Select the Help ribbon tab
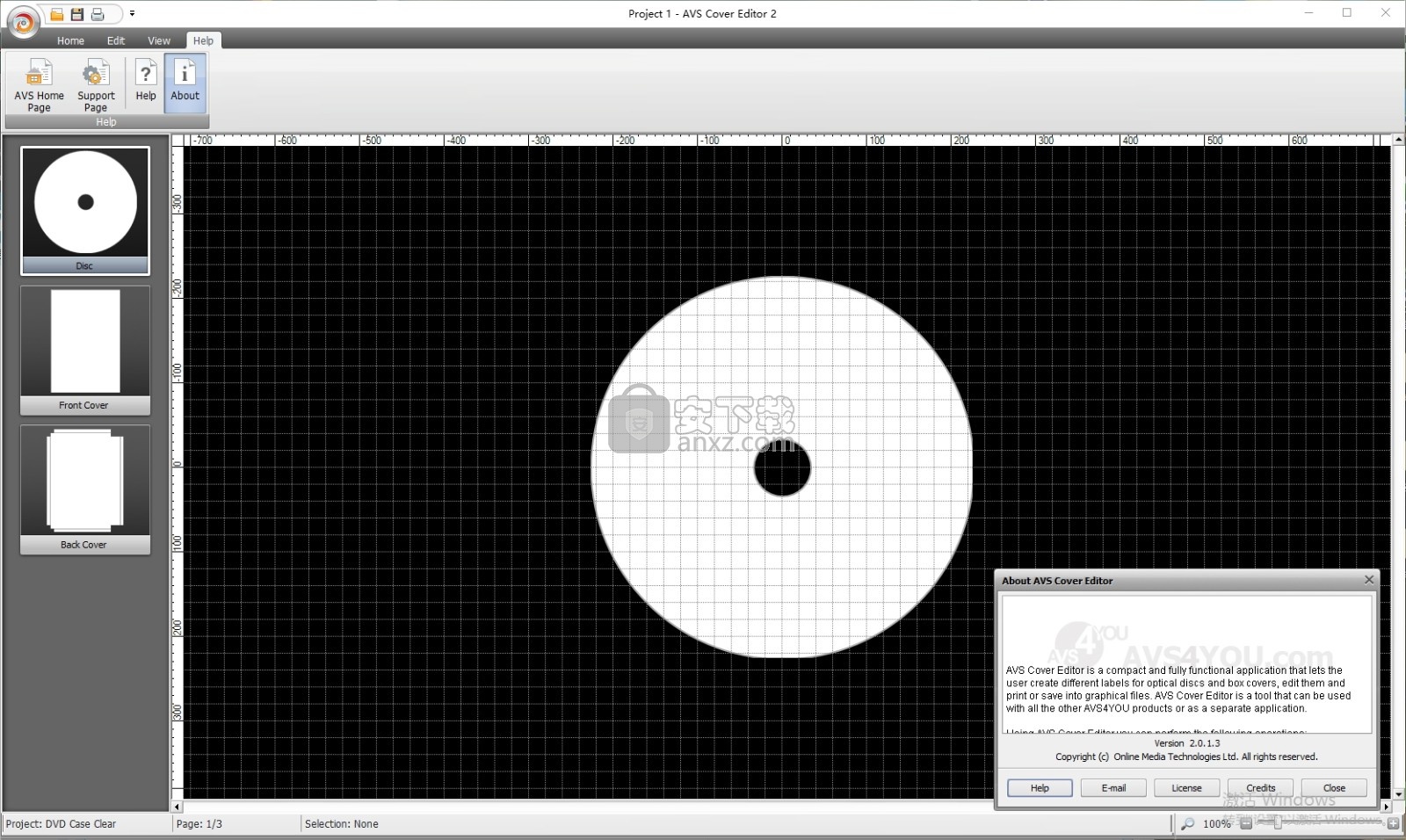Viewport: 1406px width, 840px height. click(203, 40)
